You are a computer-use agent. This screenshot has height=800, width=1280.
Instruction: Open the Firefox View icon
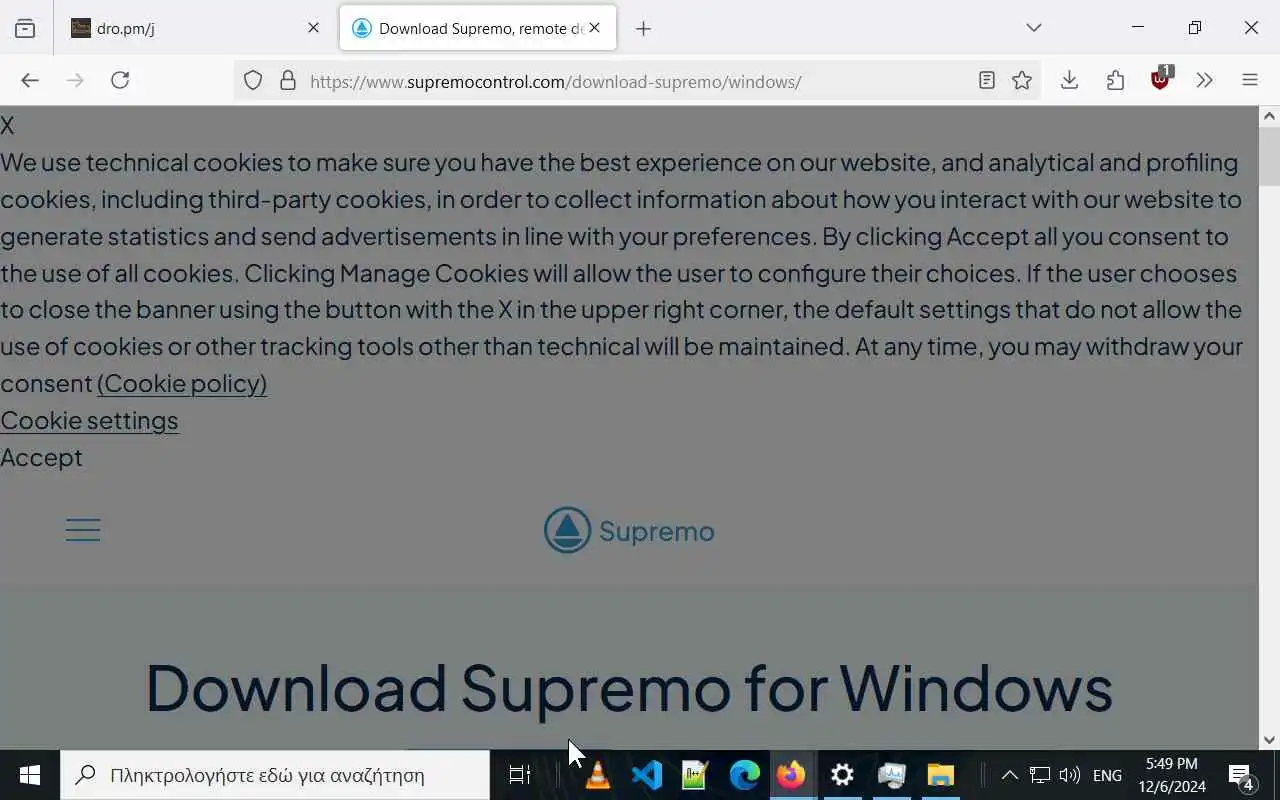coord(25,28)
